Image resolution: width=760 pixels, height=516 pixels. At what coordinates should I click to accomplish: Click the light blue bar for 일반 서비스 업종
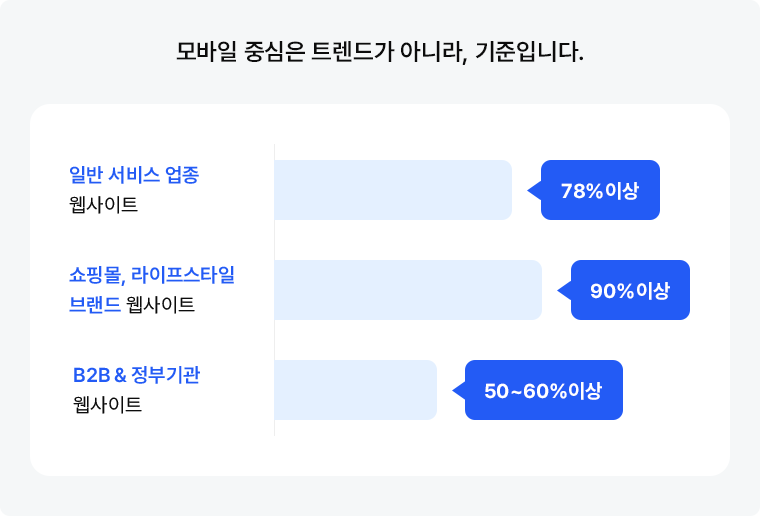392,190
